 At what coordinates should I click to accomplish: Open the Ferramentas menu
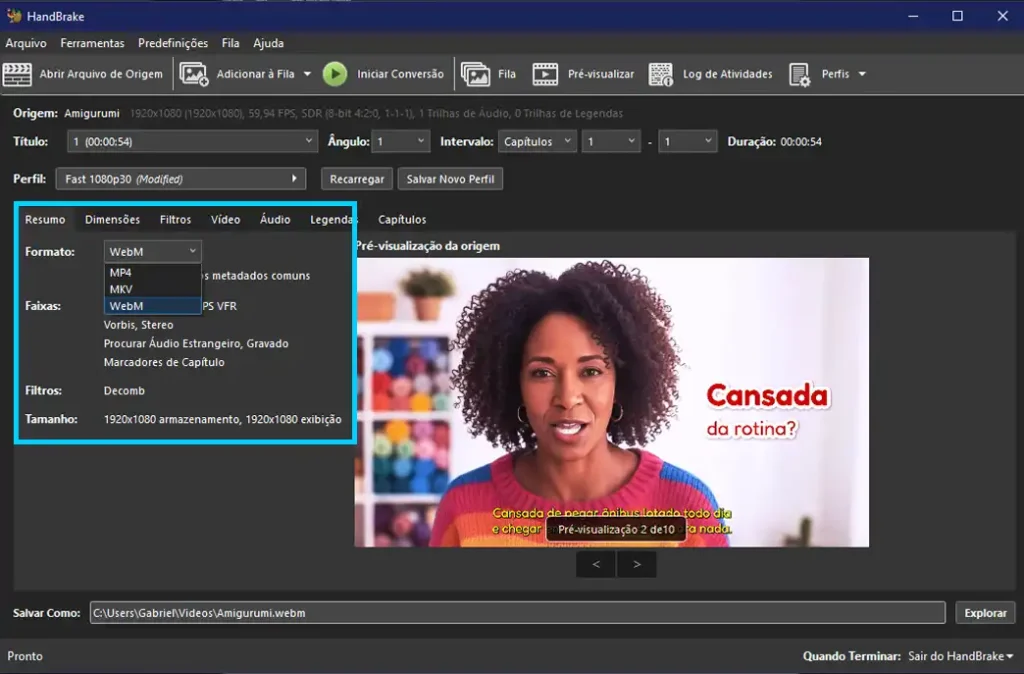[x=92, y=43]
